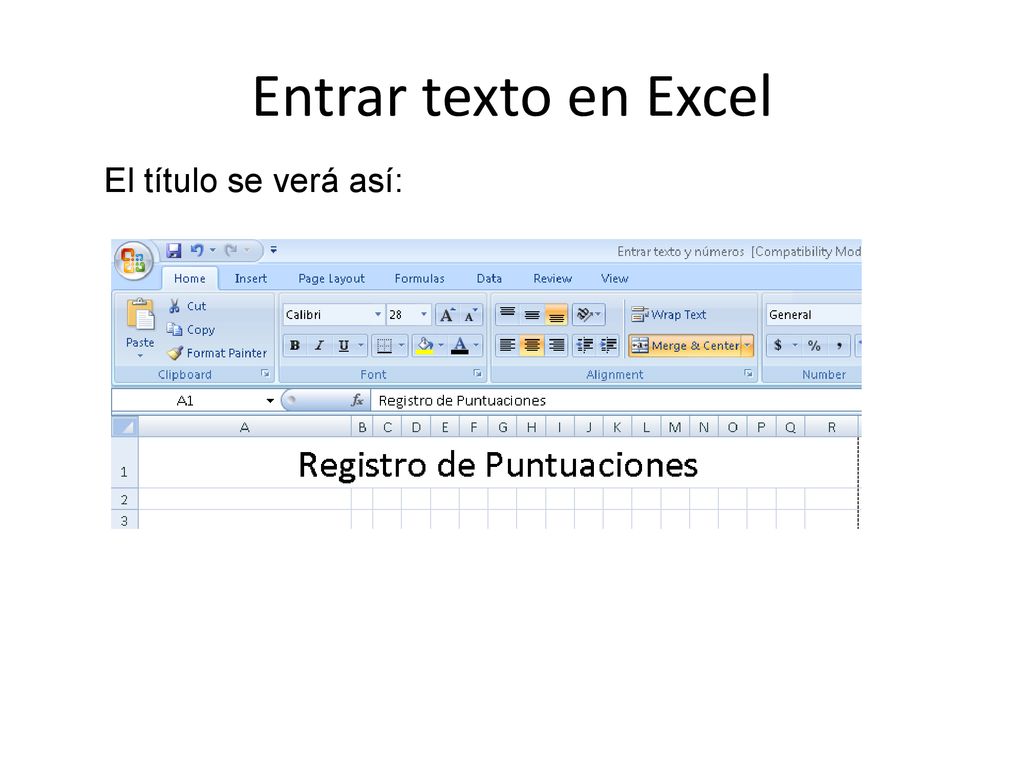Increase font size with Grow Font
Screen dimensions: 1024x768
click(447, 315)
